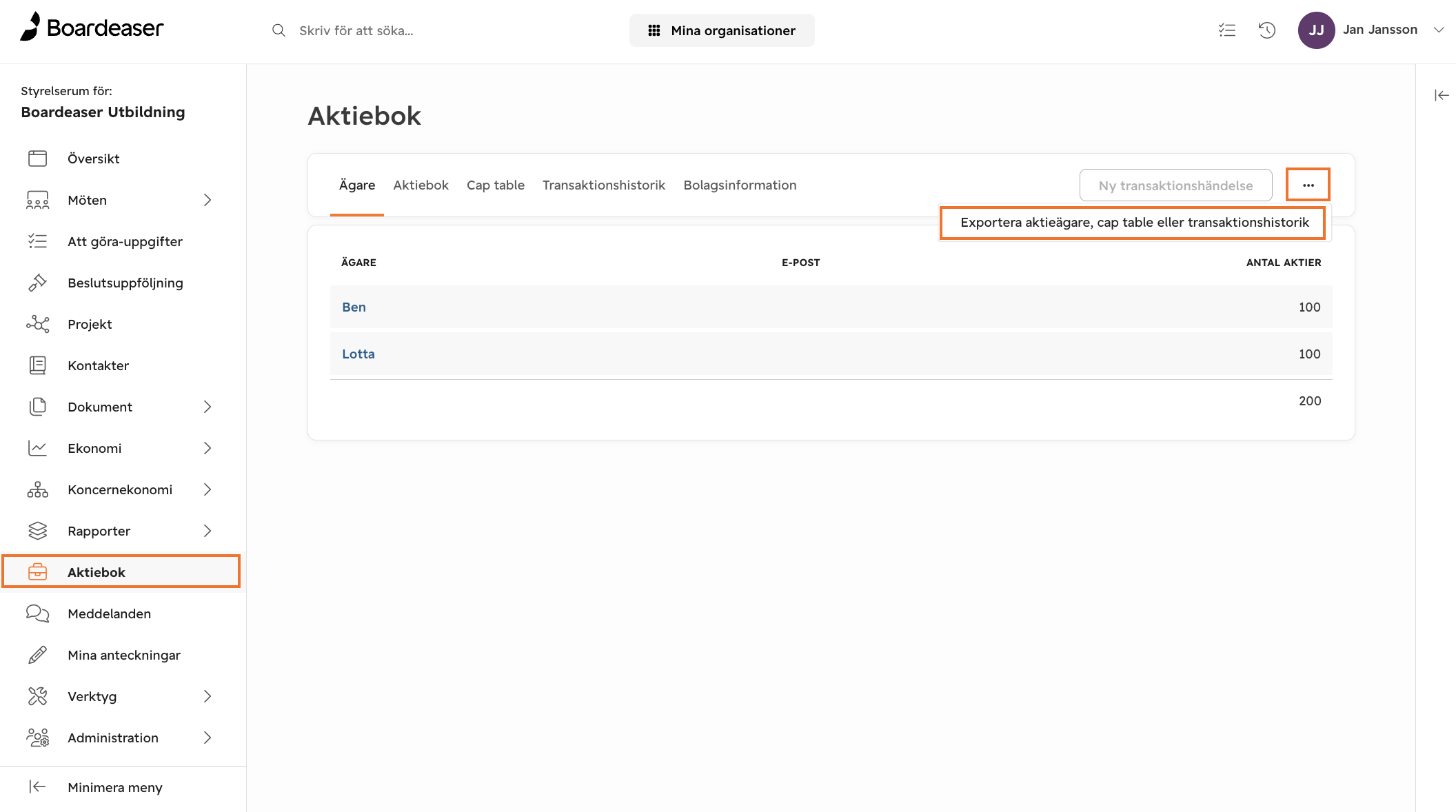Click the 100 shares value in Ben row
The image size is (1456, 812).
1309,307
